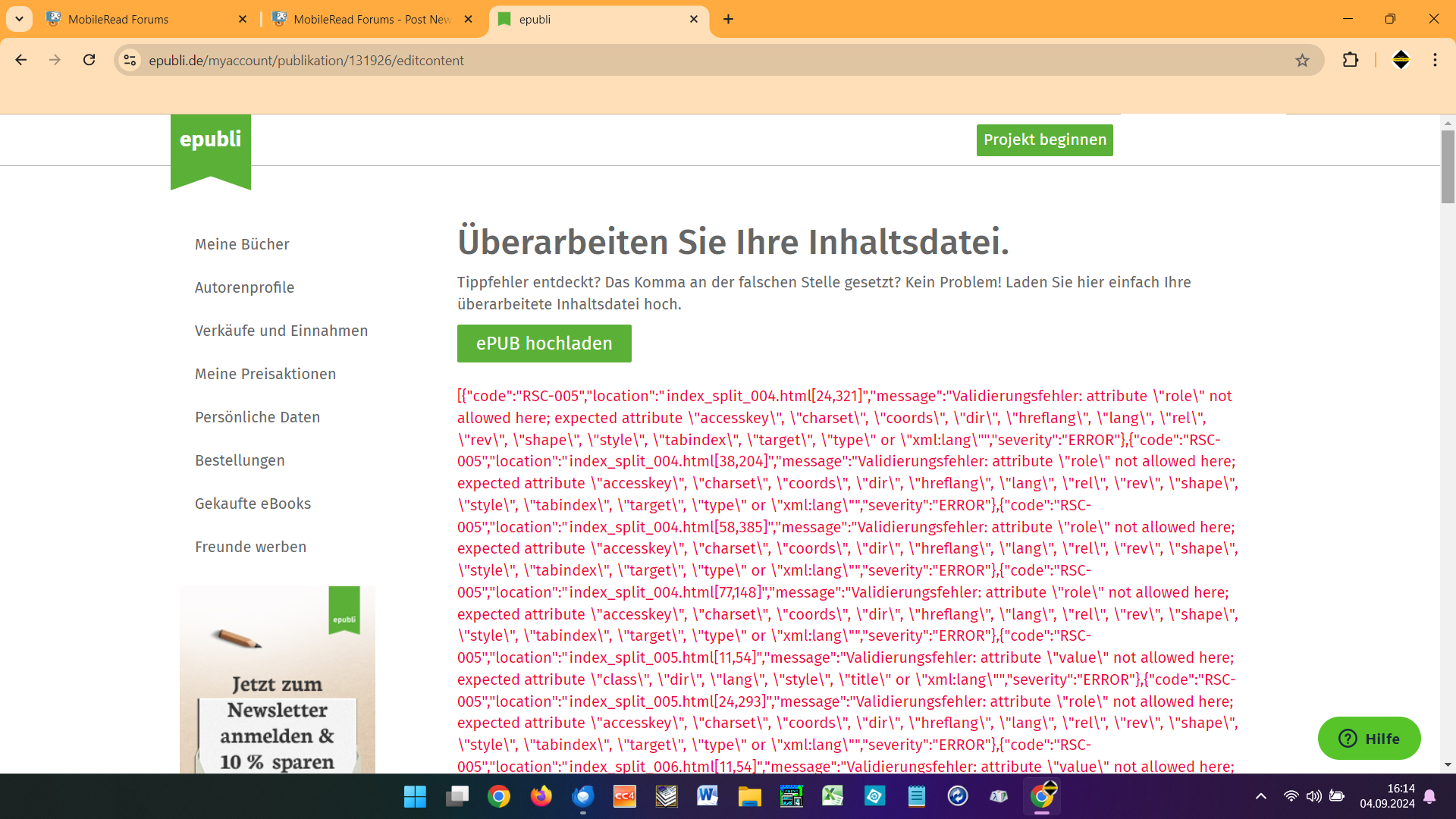Viewport: 1456px width, 819px height.
Task: Click the page vertical scrollbar thumb
Action: (x=1448, y=167)
